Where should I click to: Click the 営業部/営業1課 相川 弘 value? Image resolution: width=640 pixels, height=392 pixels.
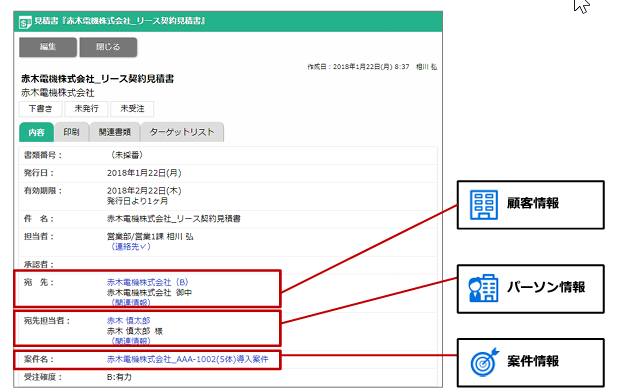[x=150, y=236]
